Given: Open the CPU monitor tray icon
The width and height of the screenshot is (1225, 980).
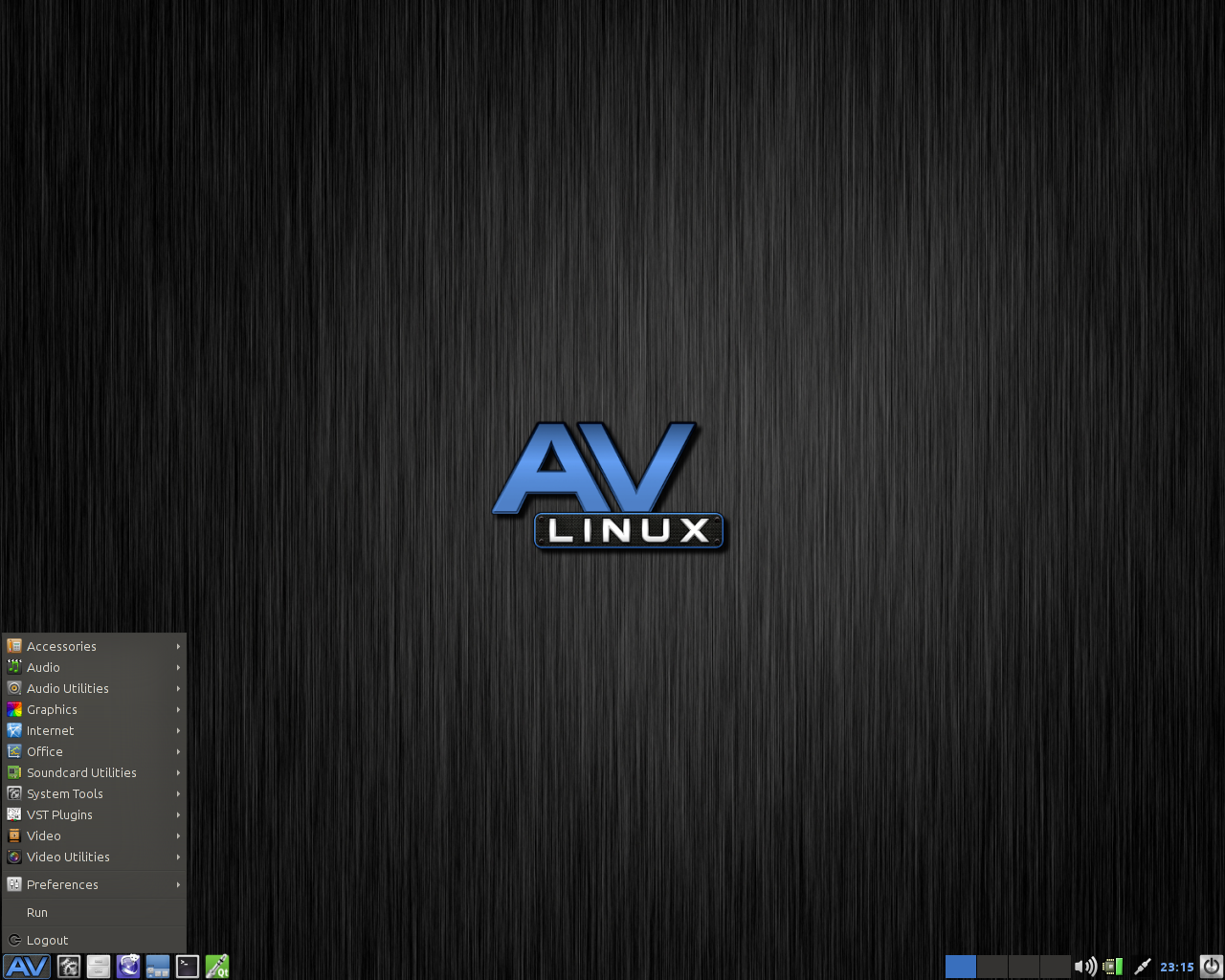Looking at the screenshot, I should click(x=1112, y=967).
